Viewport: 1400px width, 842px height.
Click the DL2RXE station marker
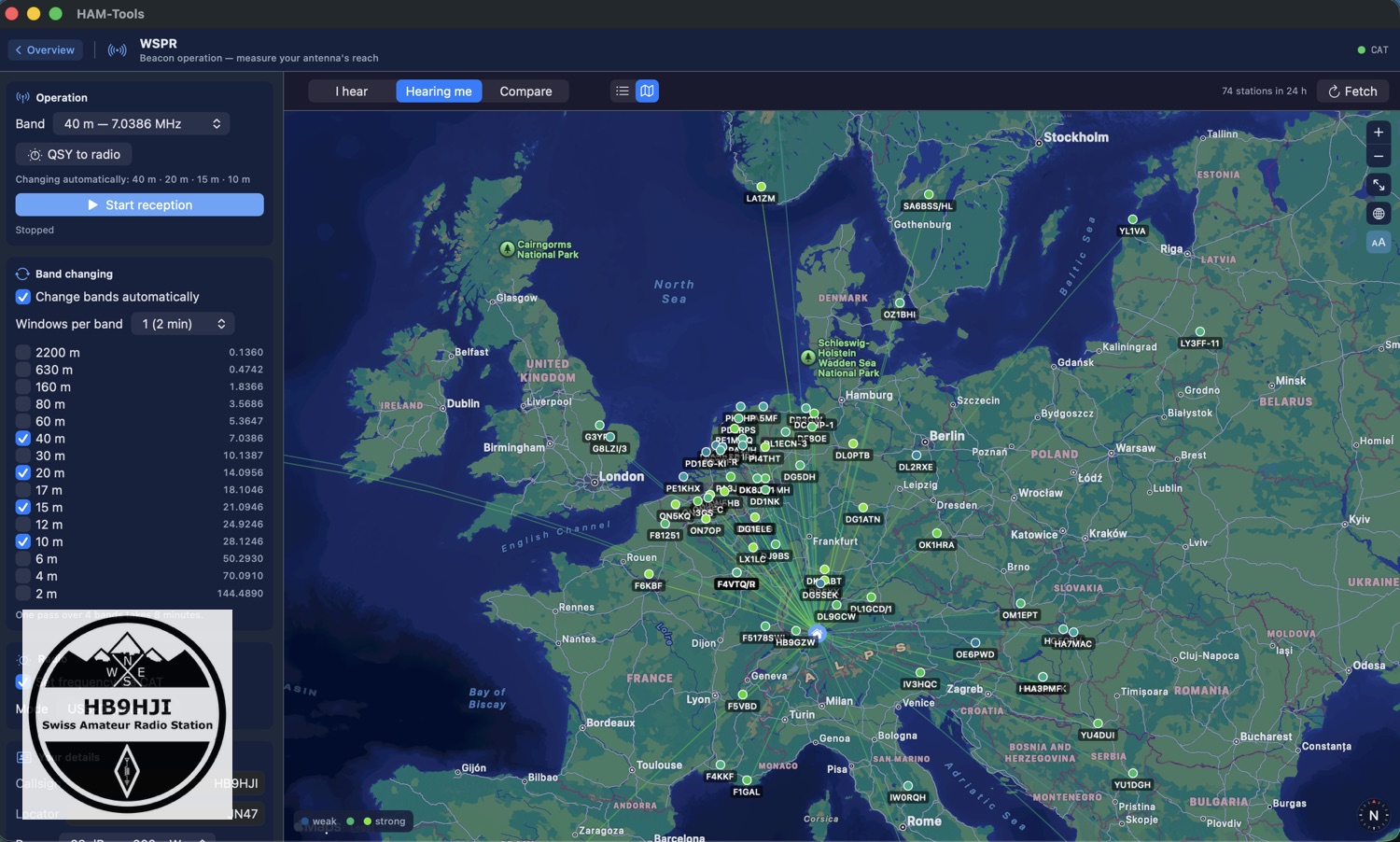916,456
